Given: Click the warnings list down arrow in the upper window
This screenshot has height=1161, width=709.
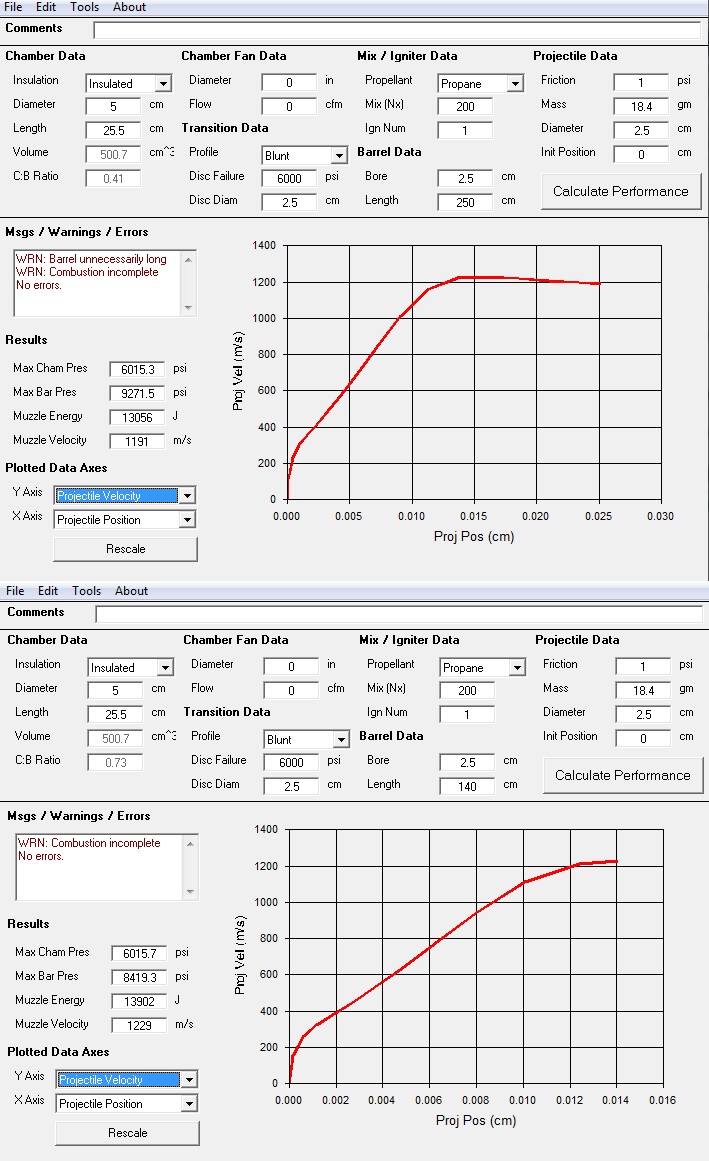Looking at the screenshot, I should tap(190, 308).
